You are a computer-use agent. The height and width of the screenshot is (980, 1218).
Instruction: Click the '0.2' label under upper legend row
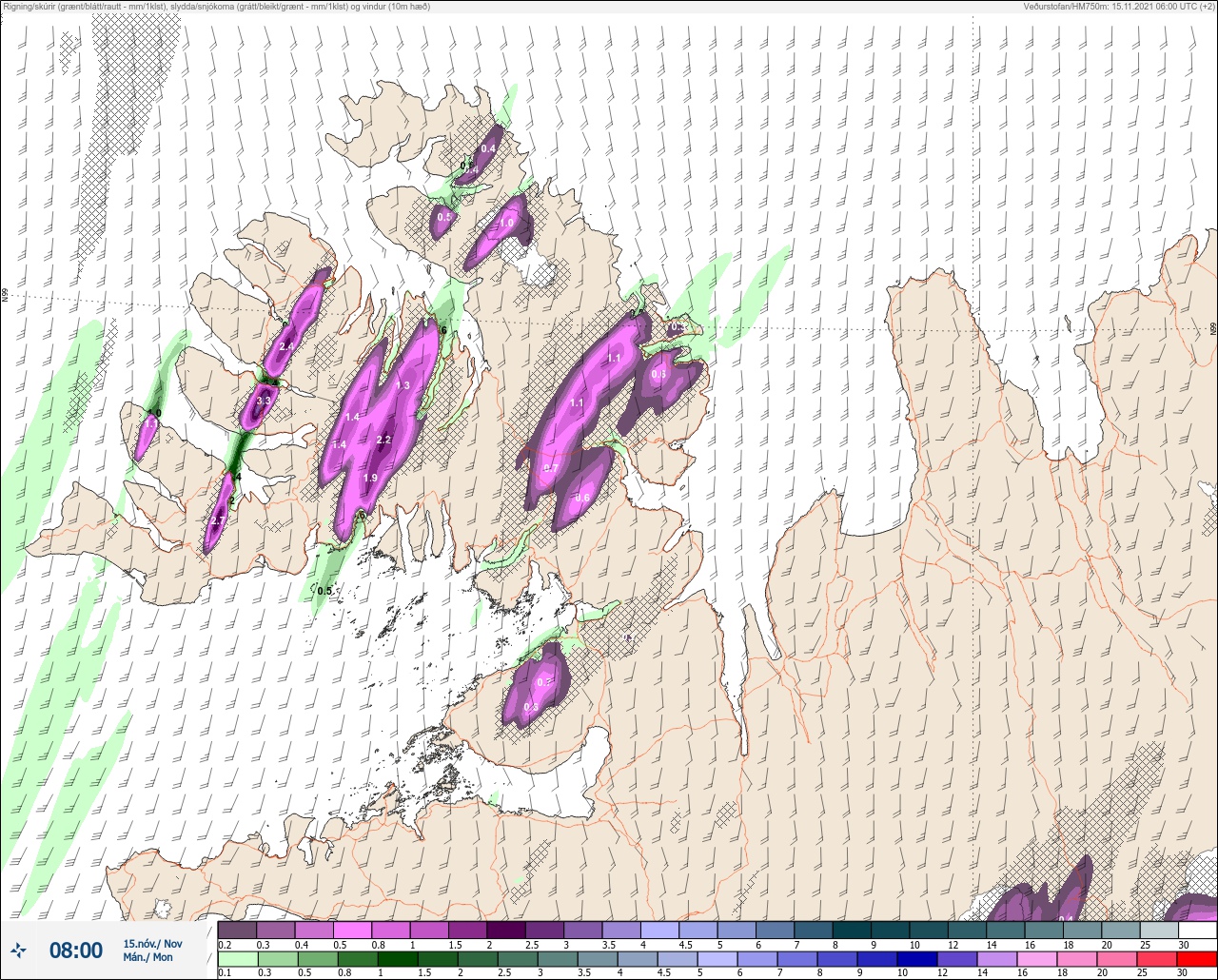point(225,944)
